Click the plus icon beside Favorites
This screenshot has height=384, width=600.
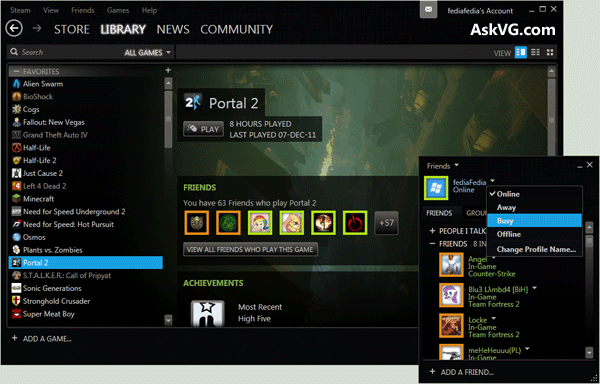click(168, 70)
